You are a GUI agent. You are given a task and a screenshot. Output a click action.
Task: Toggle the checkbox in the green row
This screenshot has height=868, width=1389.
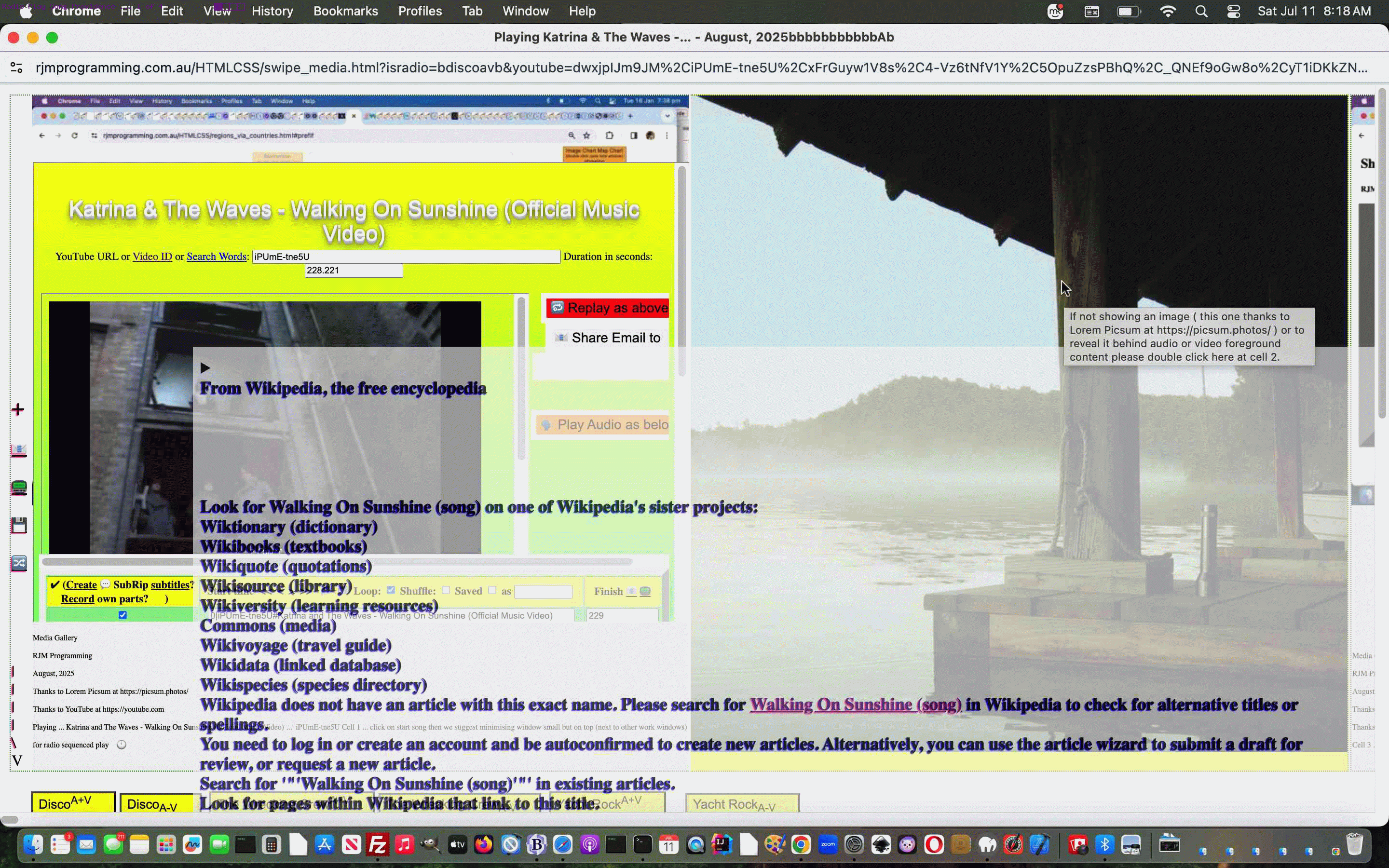click(x=123, y=615)
